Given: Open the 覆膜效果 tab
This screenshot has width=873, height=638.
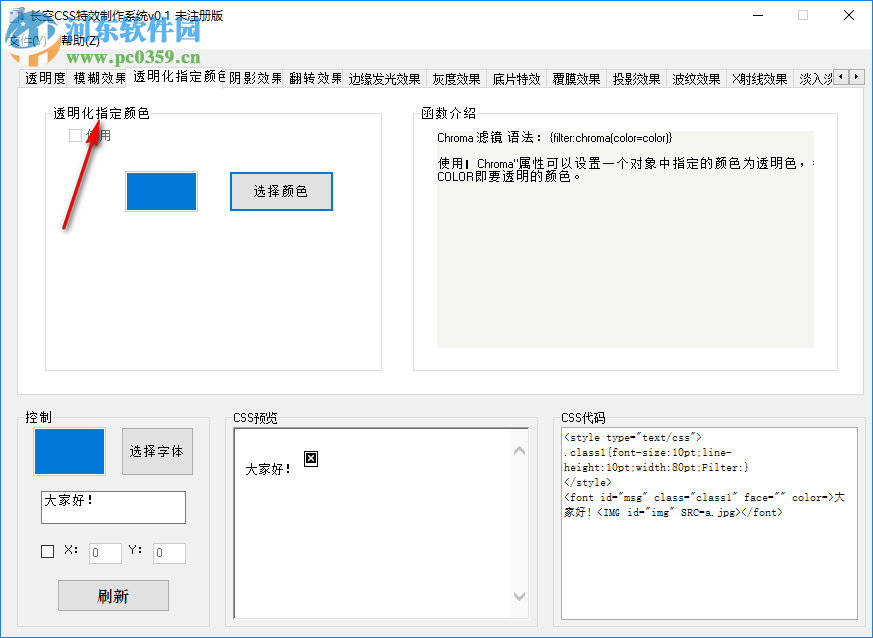Looking at the screenshot, I should (x=575, y=76).
